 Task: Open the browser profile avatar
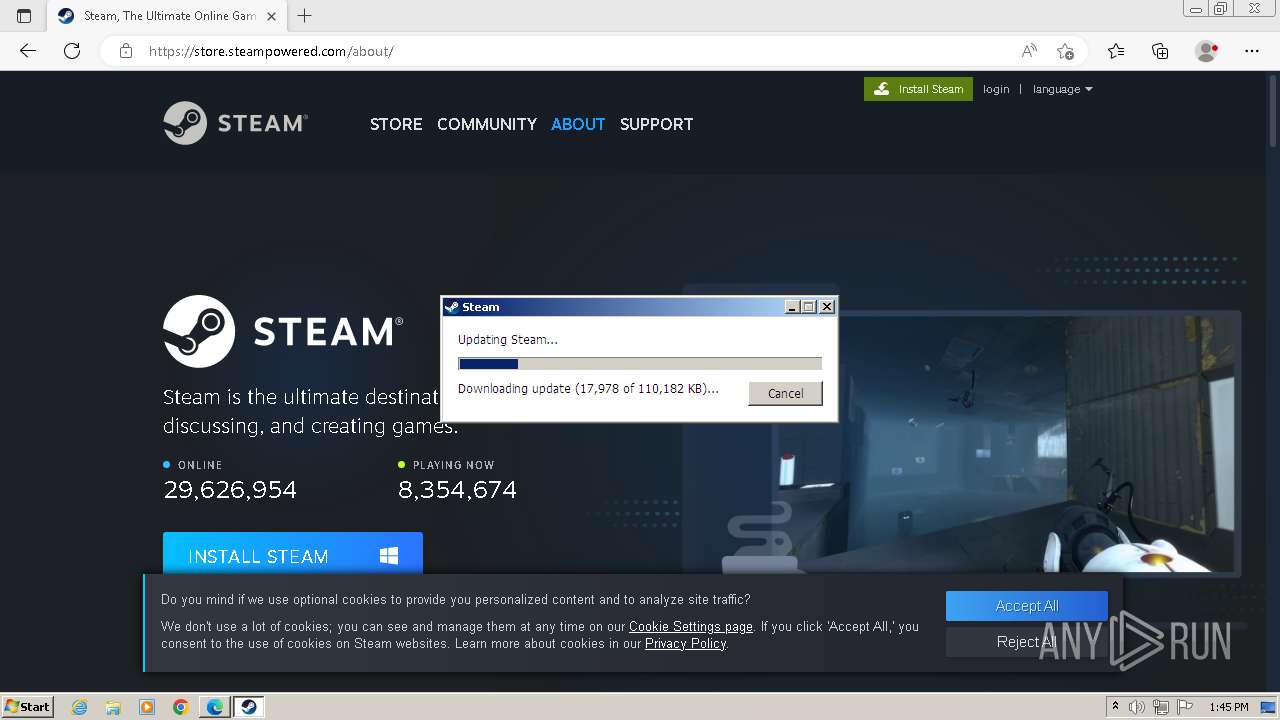click(1206, 51)
